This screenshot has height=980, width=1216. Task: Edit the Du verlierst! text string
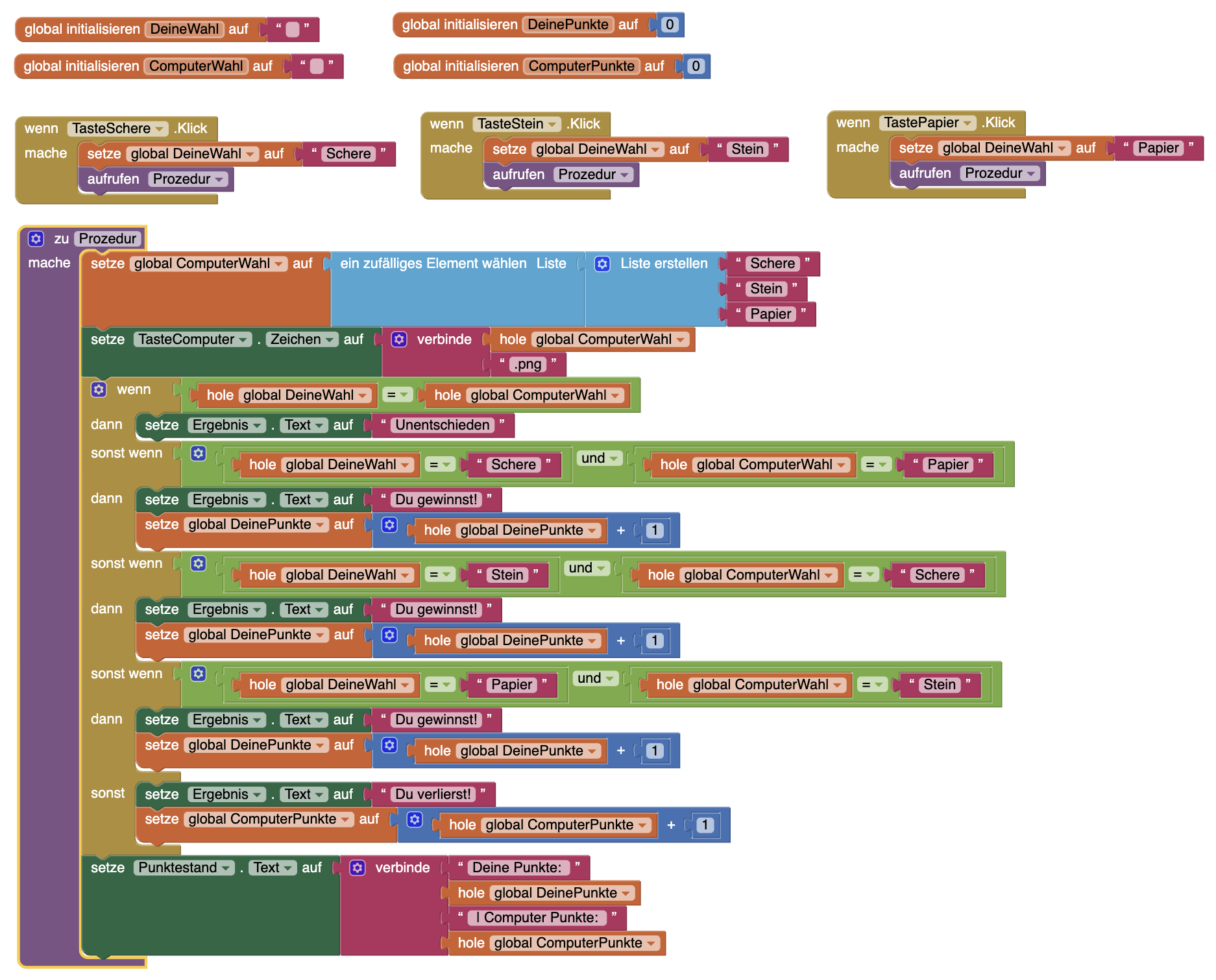click(432, 794)
